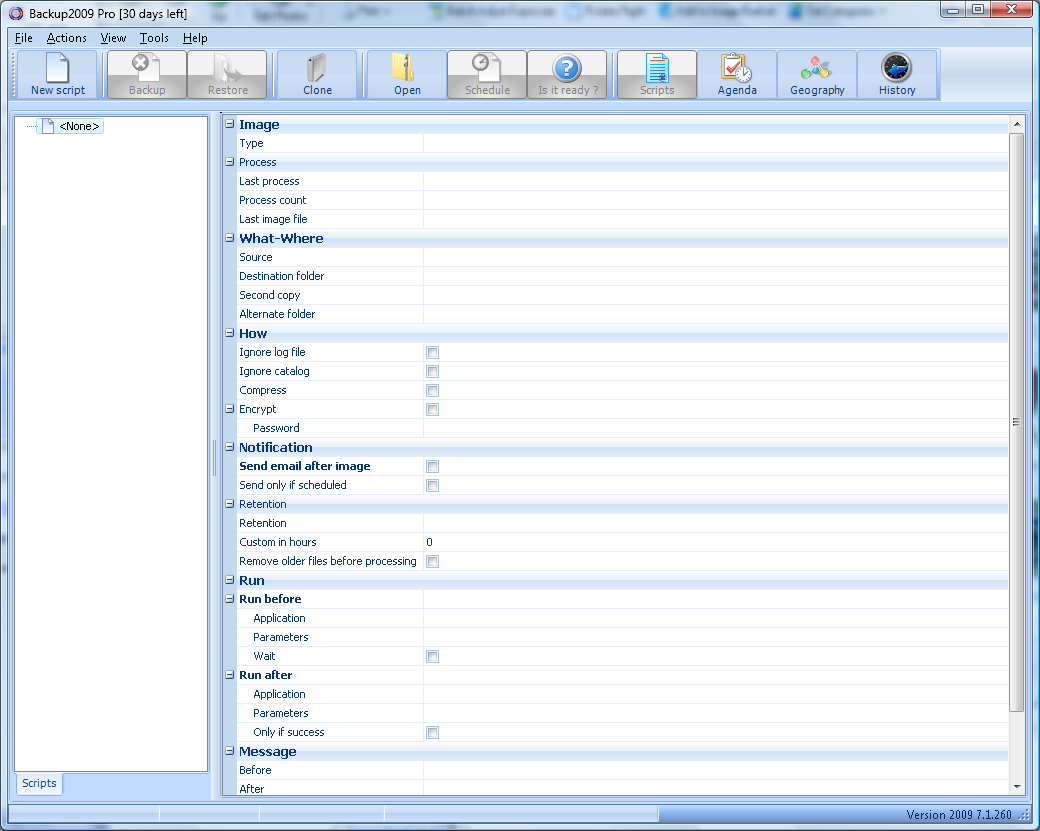Image resolution: width=1040 pixels, height=831 pixels.
Task: Click the Destination folder value field
Action: point(716,277)
